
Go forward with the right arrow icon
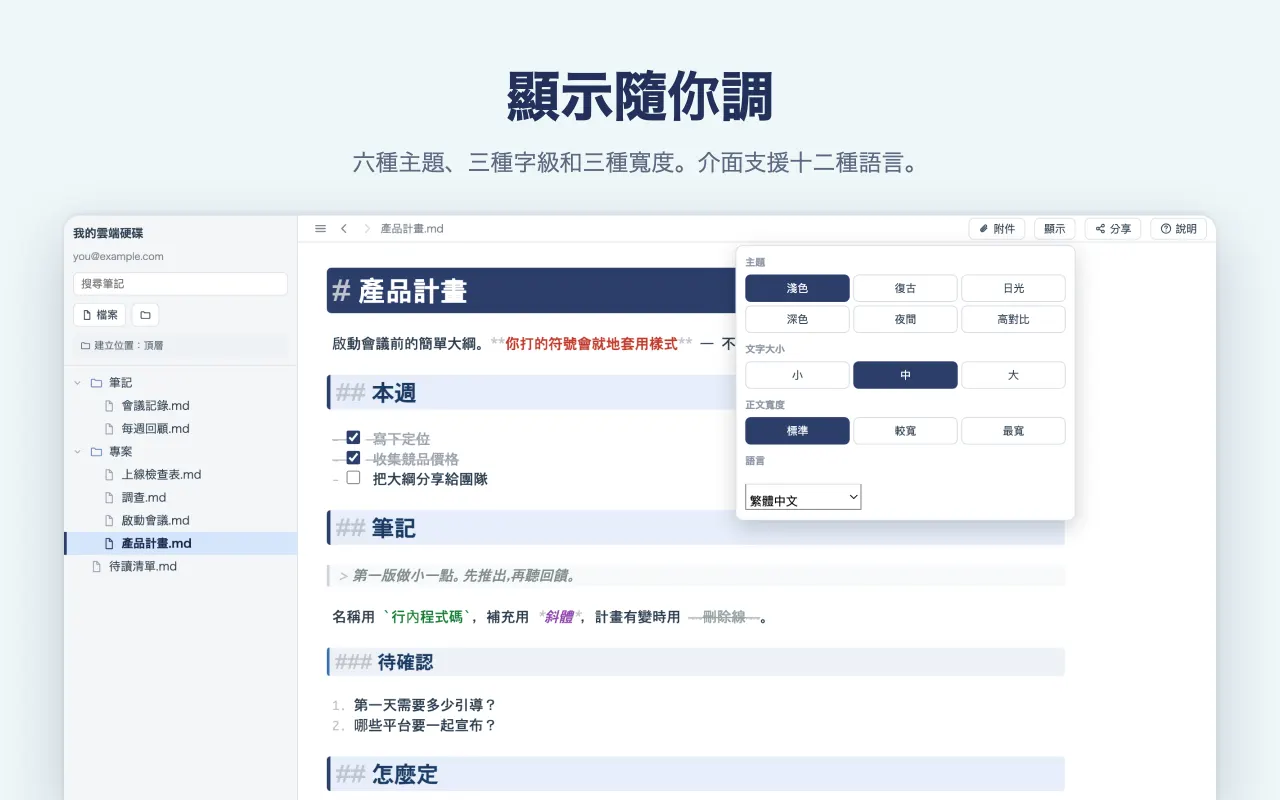367,229
